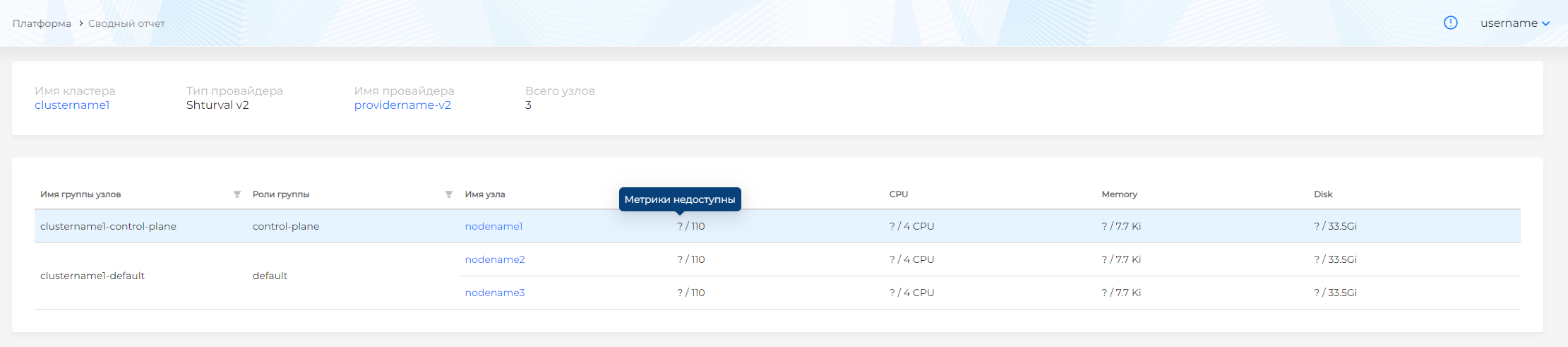Select the nodename2 link
The width and height of the screenshot is (1568, 347).
pyautogui.click(x=495, y=259)
